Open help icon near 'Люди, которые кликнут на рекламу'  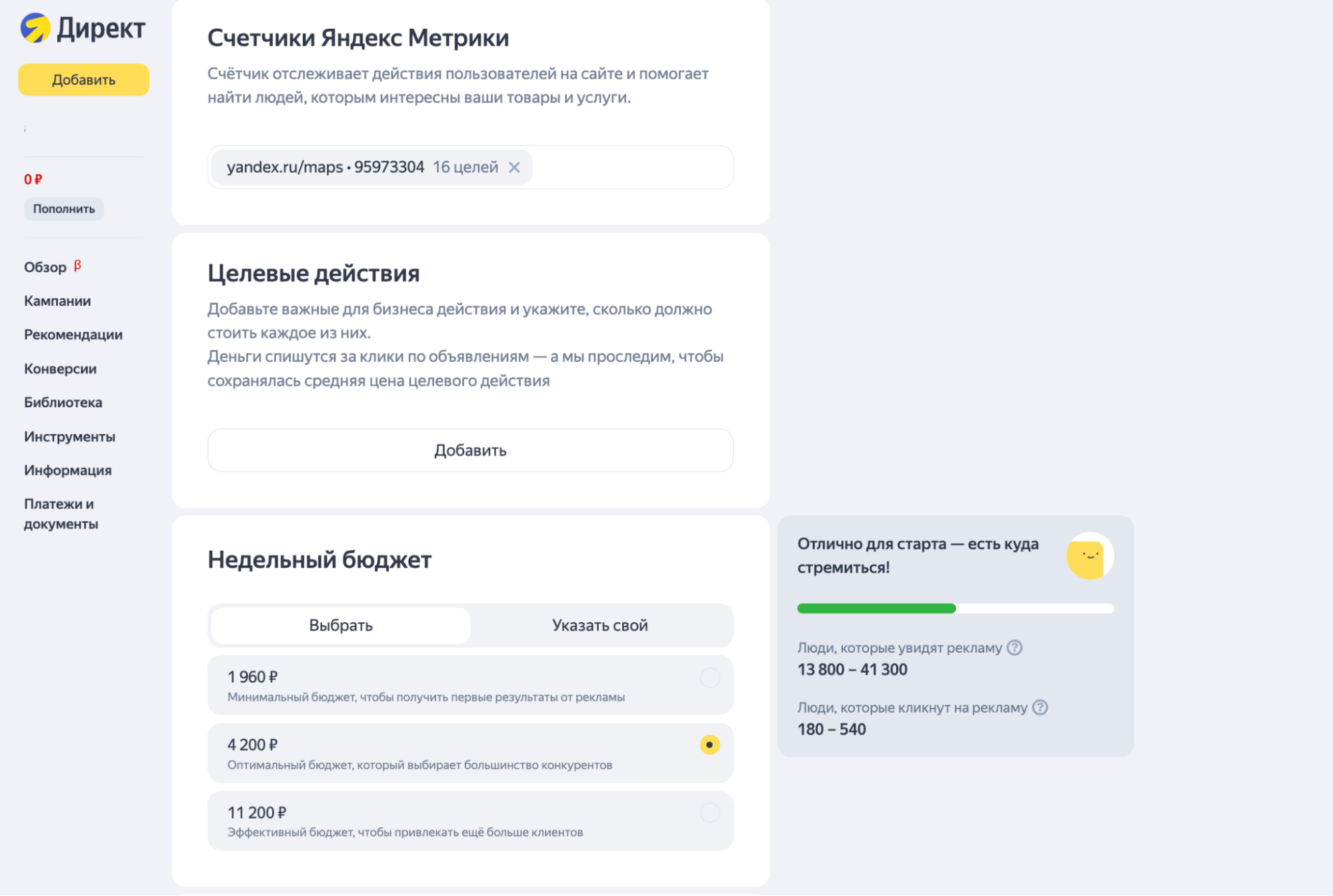tap(1039, 707)
